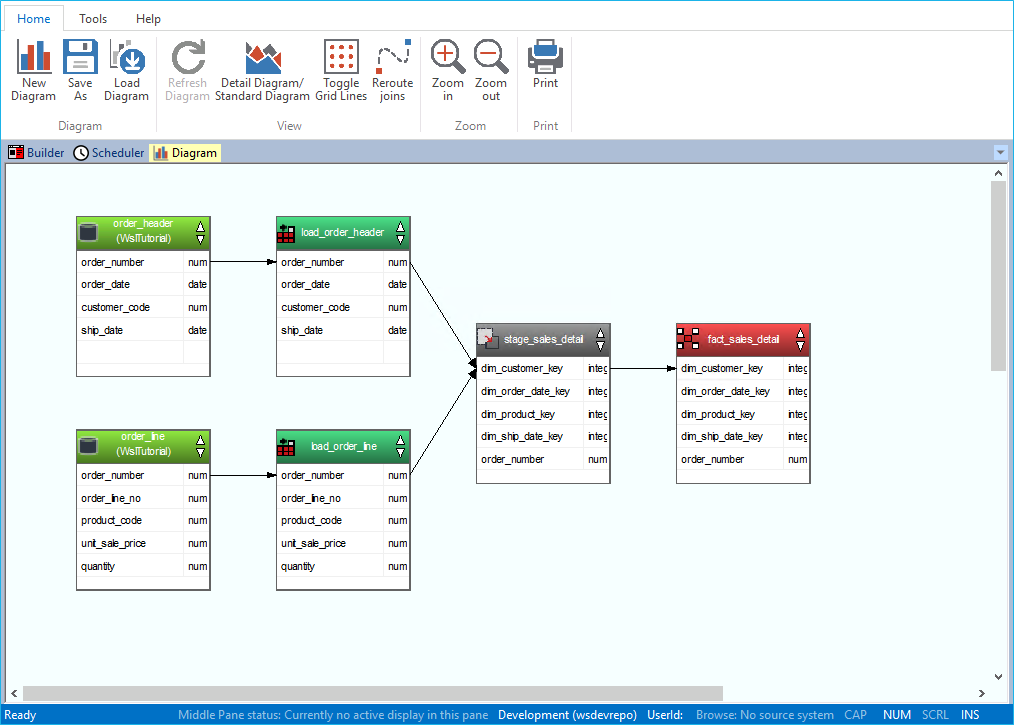
Task: Open pane tab list dropdown arrow
Action: [x=1000, y=153]
